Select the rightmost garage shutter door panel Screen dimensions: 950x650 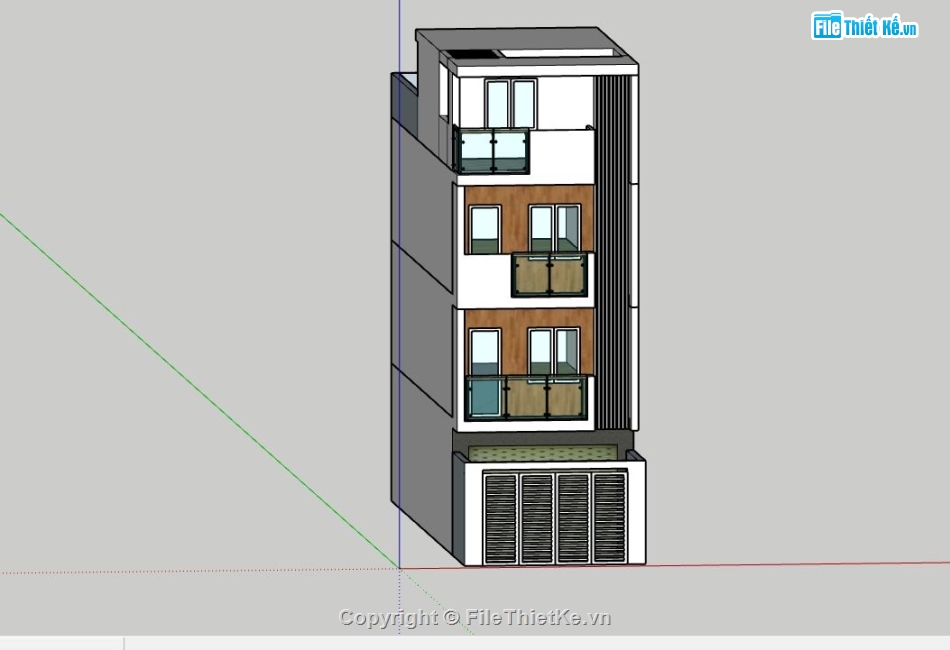[610, 518]
